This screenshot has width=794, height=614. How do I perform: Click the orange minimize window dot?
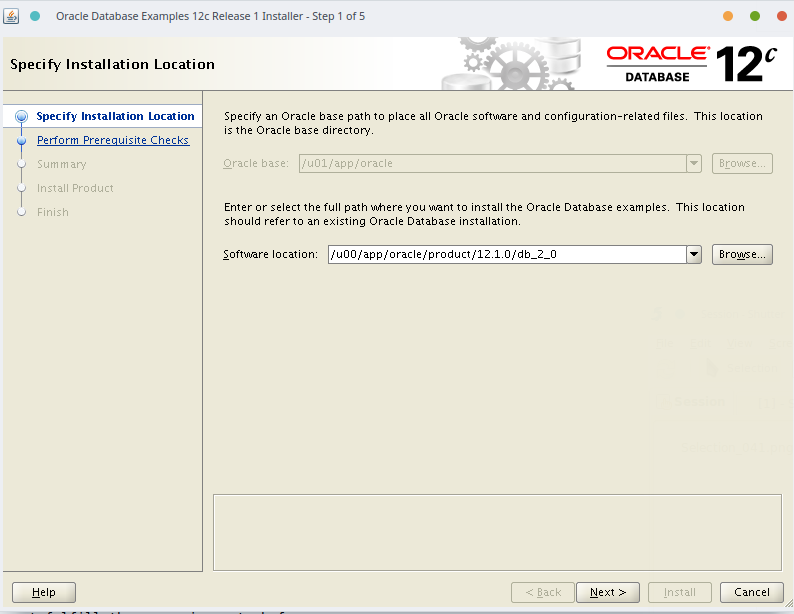point(728,16)
